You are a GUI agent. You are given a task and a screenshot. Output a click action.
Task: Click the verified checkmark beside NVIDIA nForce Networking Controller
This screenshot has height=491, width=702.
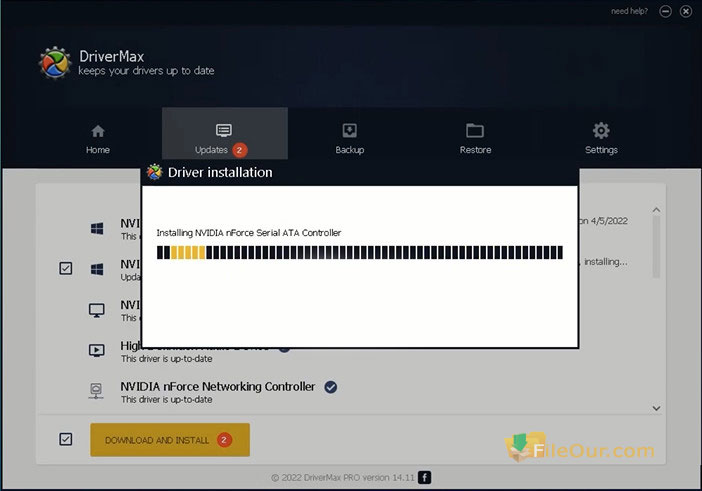331,387
